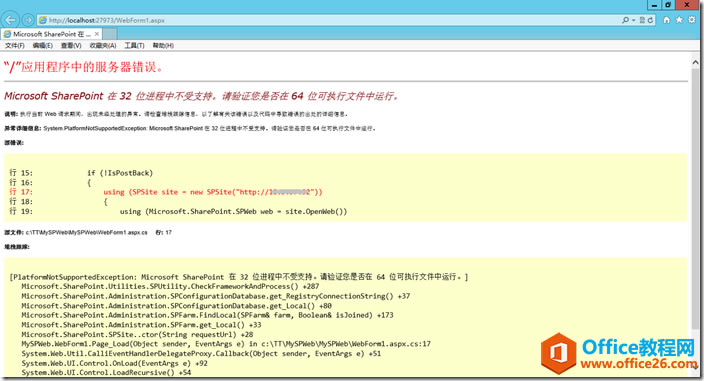Click the MySPWeb.WebForm1.Page_Load stack line

click(x=226, y=344)
